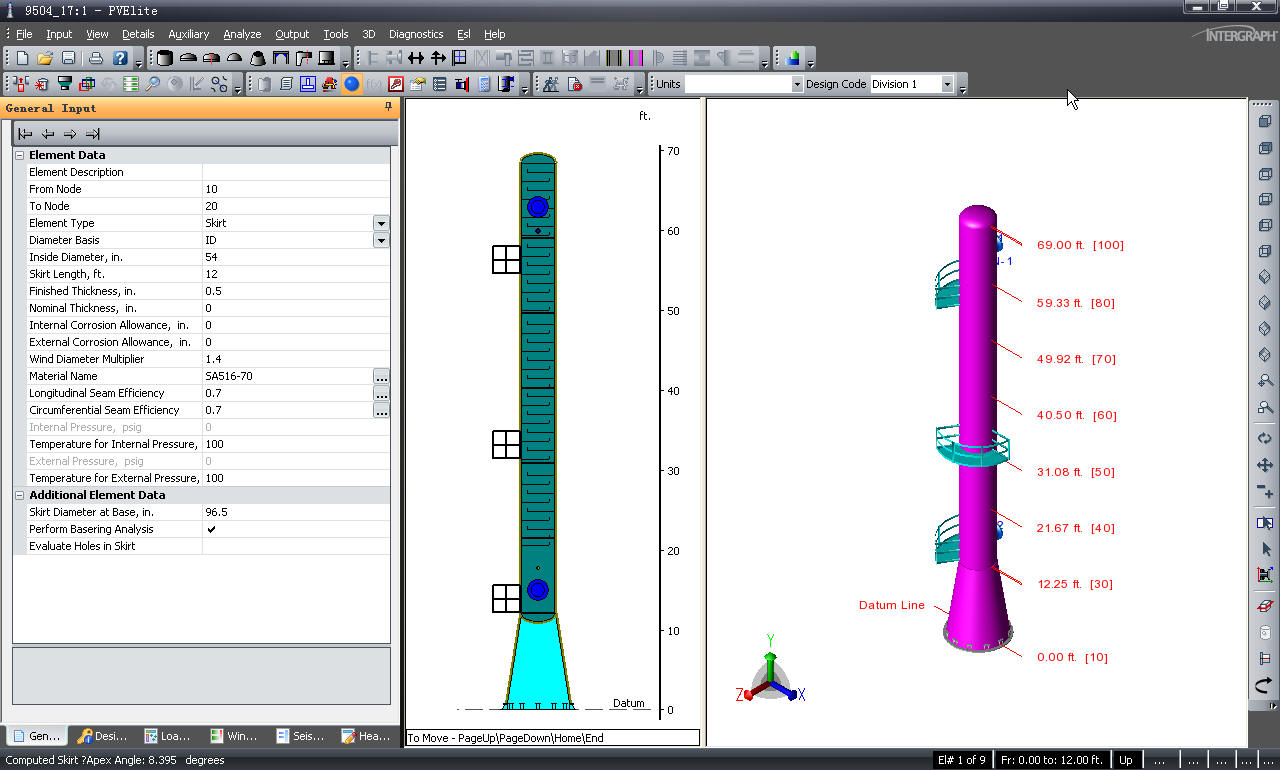Open the Element Type dropdown
Image resolution: width=1280 pixels, height=770 pixels.
tap(381, 223)
